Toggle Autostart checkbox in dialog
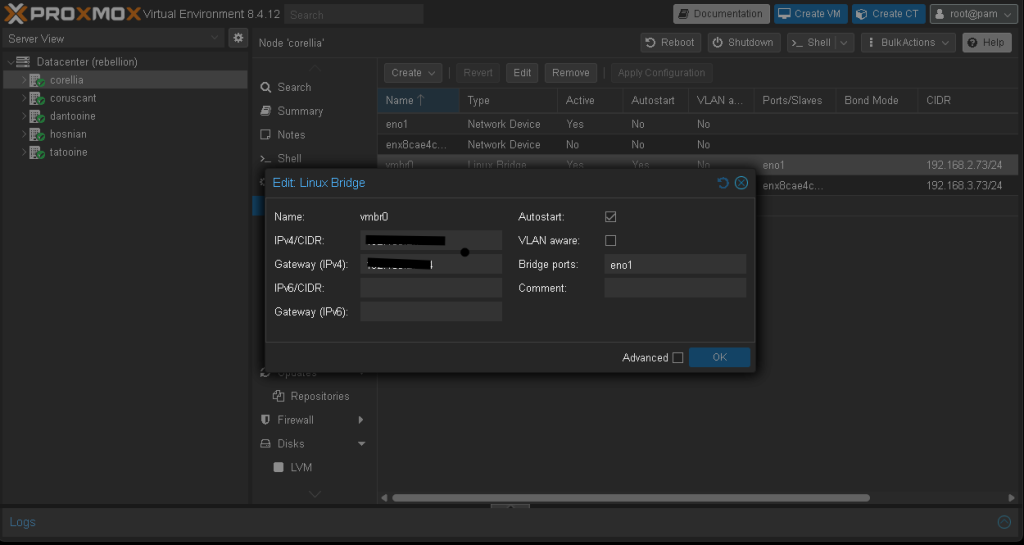1024x545 pixels. (x=611, y=217)
